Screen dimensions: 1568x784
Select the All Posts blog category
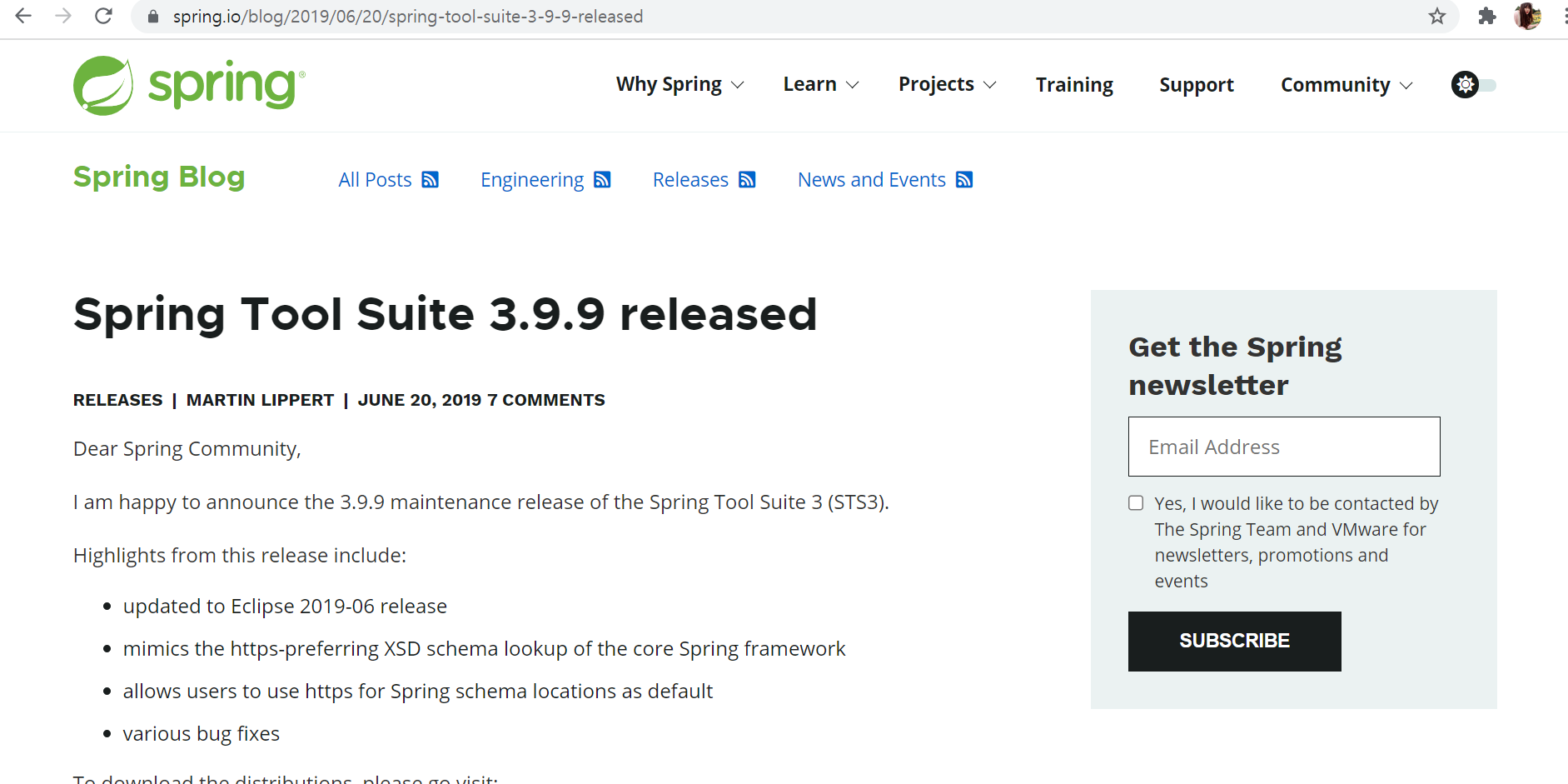click(375, 180)
